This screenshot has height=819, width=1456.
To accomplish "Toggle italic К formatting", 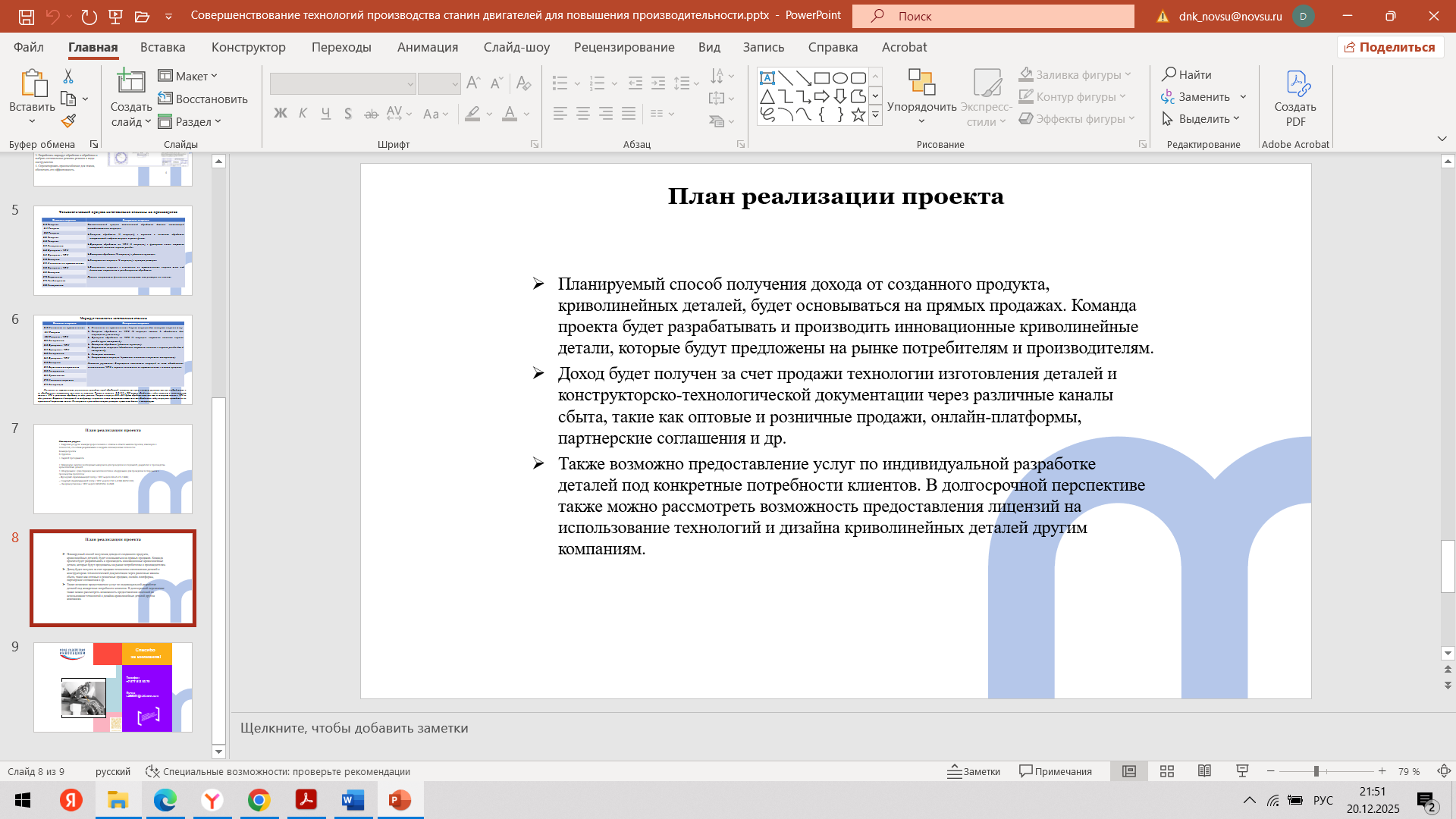I will [x=303, y=114].
